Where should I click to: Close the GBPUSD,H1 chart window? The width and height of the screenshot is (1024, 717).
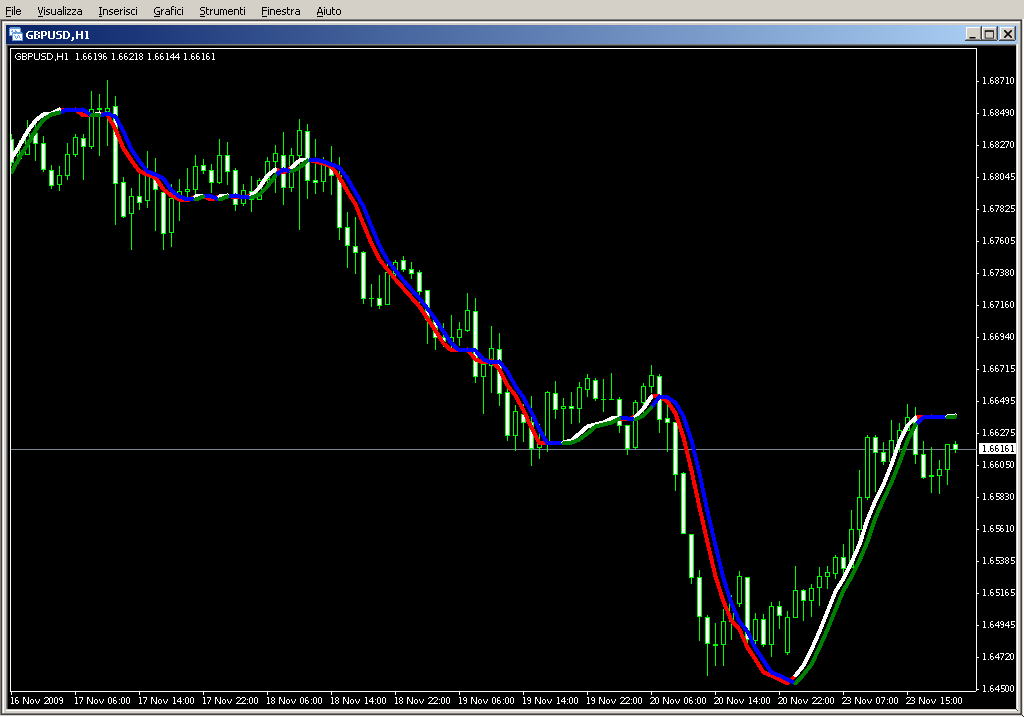point(1008,34)
